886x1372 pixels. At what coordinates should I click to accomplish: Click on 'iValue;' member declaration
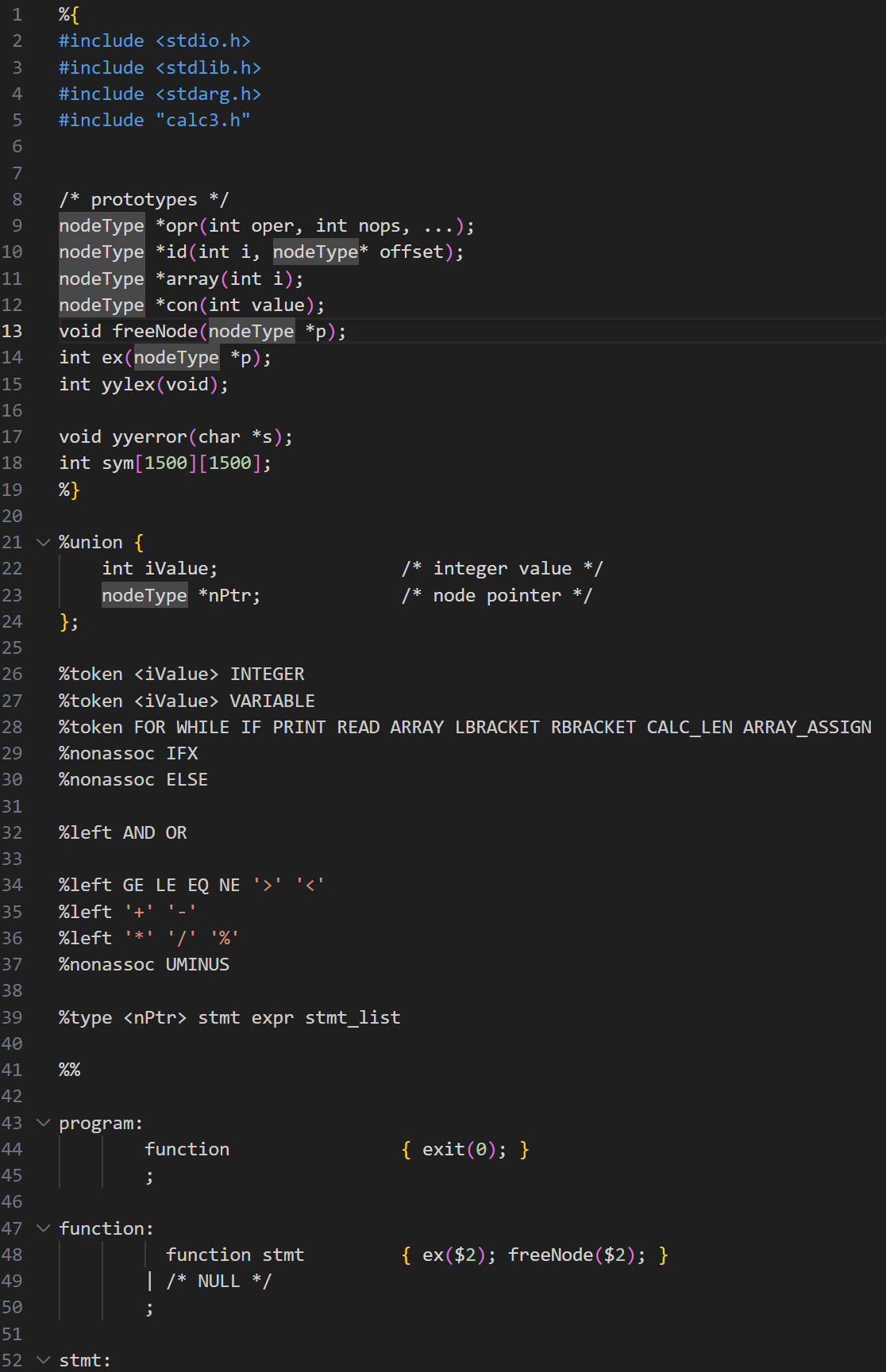tap(181, 569)
